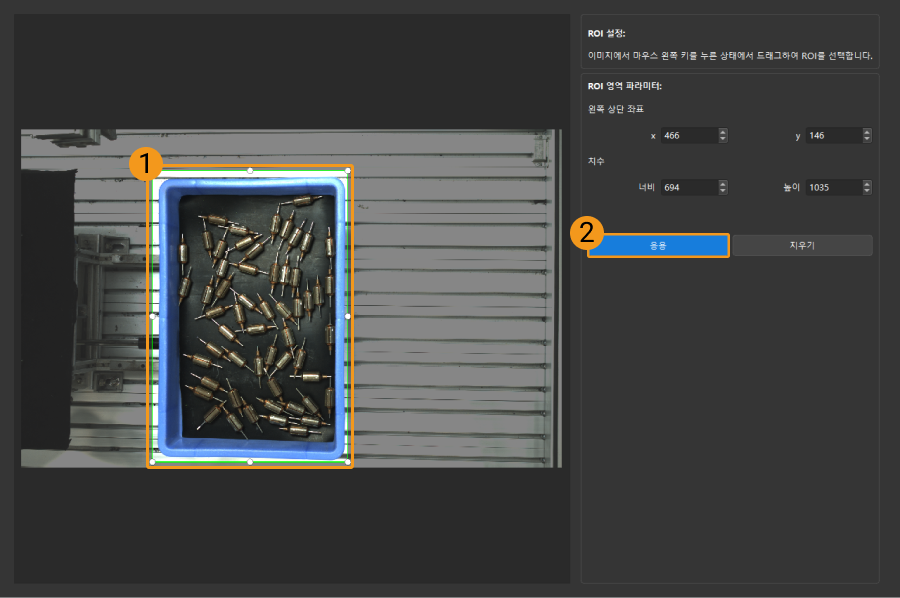Click the ROI top-right corner handle

[x=348, y=170]
